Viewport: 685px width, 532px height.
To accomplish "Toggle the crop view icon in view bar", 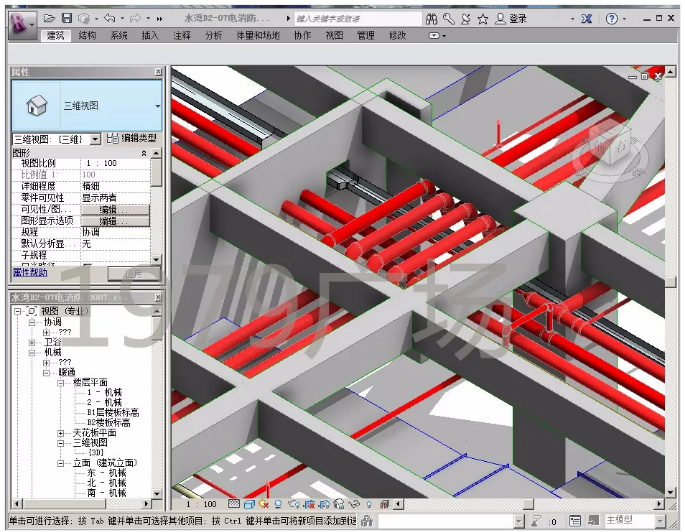I will 309,504.
